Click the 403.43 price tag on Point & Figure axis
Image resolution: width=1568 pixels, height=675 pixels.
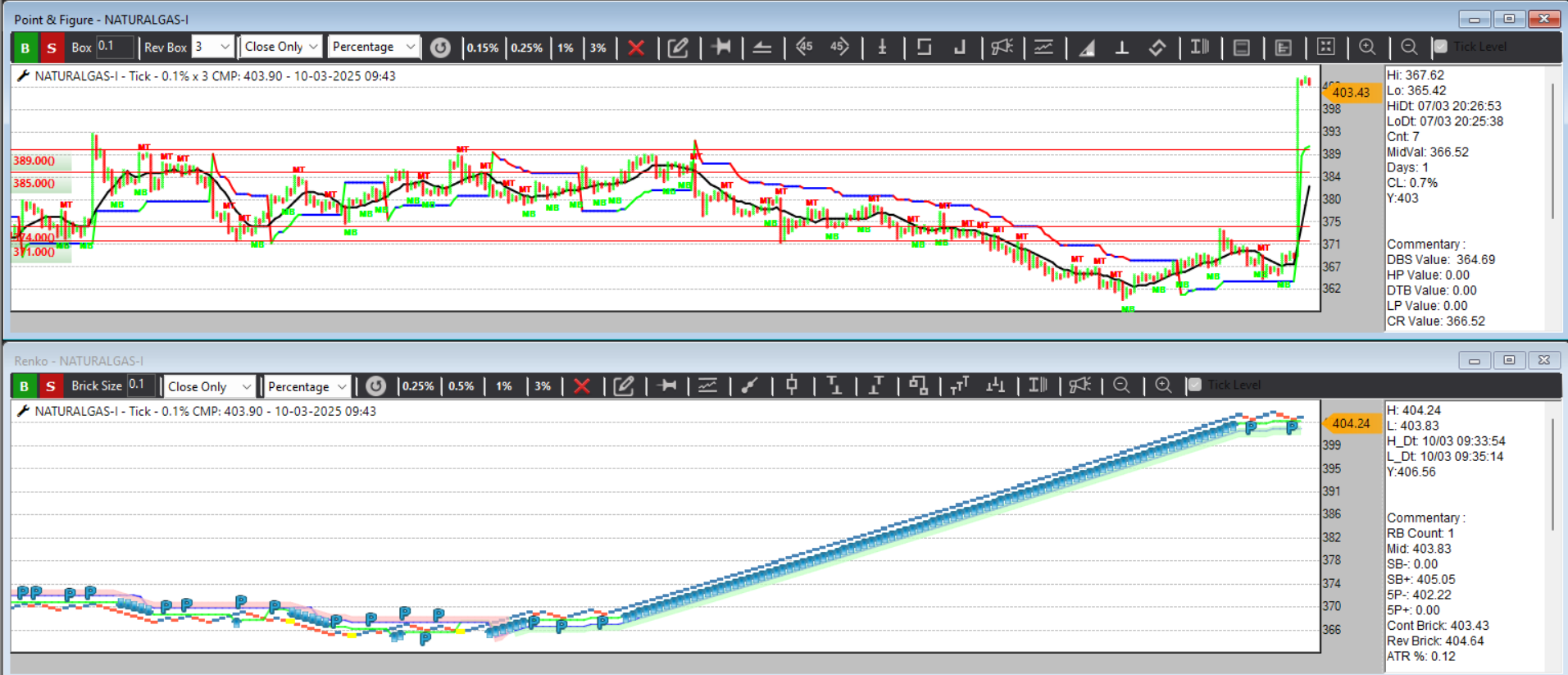pyautogui.click(x=1350, y=92)
